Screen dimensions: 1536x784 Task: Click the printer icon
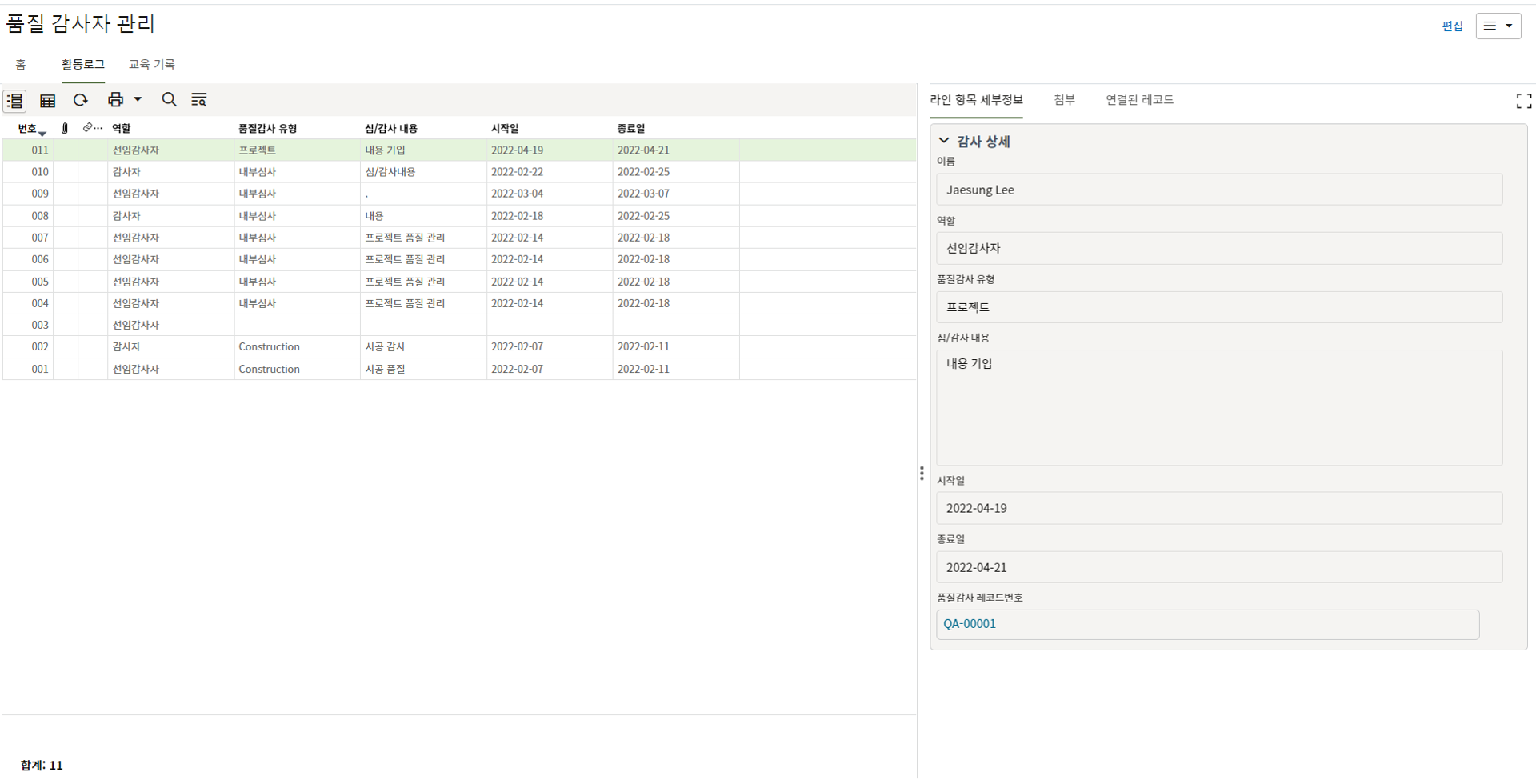pos(115,100)
